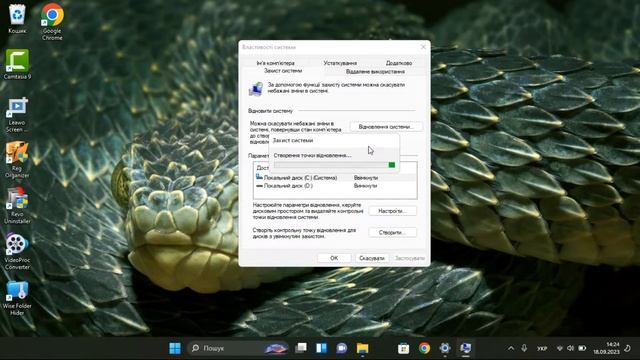Click the Скасувати button
The width and height of the screenshot is (640, 360).
click(x=372, y=258)
